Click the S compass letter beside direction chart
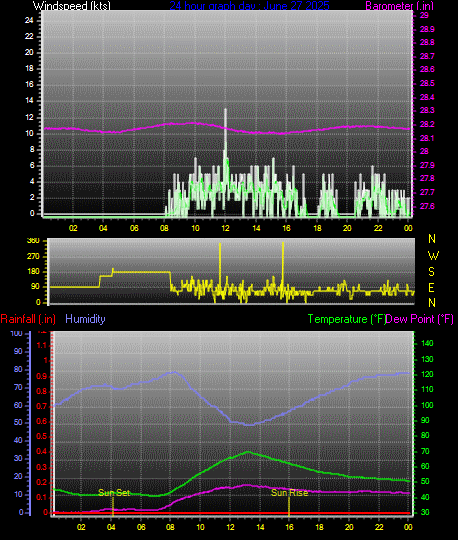The width and height of the screenshot is (458, 540). 431,272
